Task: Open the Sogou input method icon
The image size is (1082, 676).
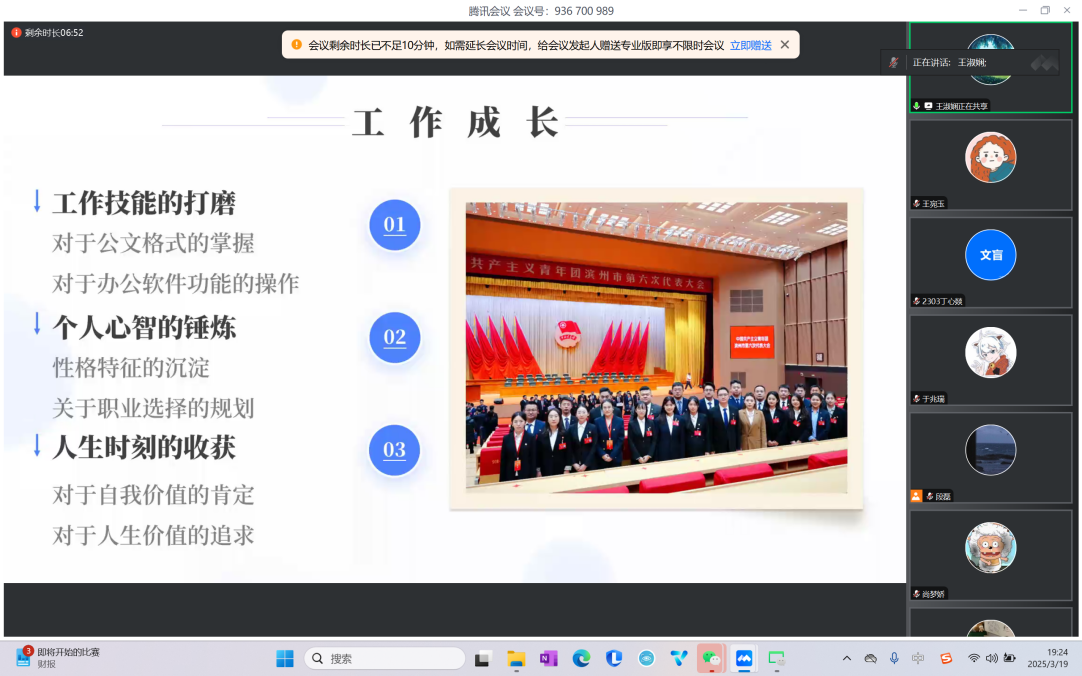Action: tap(946, 658)
